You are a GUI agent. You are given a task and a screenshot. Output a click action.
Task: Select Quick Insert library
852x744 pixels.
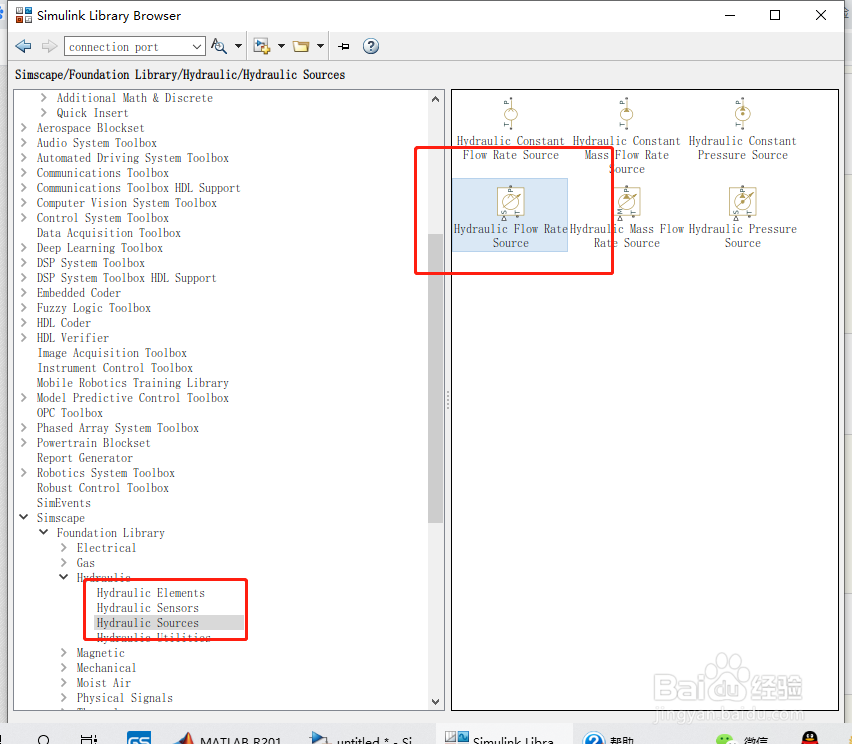[x=92, y=113]
